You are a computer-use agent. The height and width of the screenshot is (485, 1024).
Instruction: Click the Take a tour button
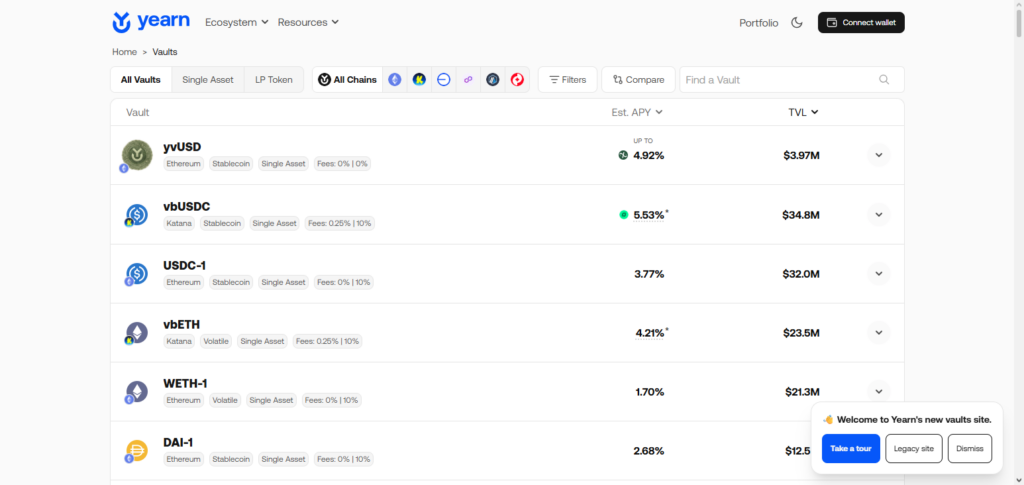coord(850,448)
